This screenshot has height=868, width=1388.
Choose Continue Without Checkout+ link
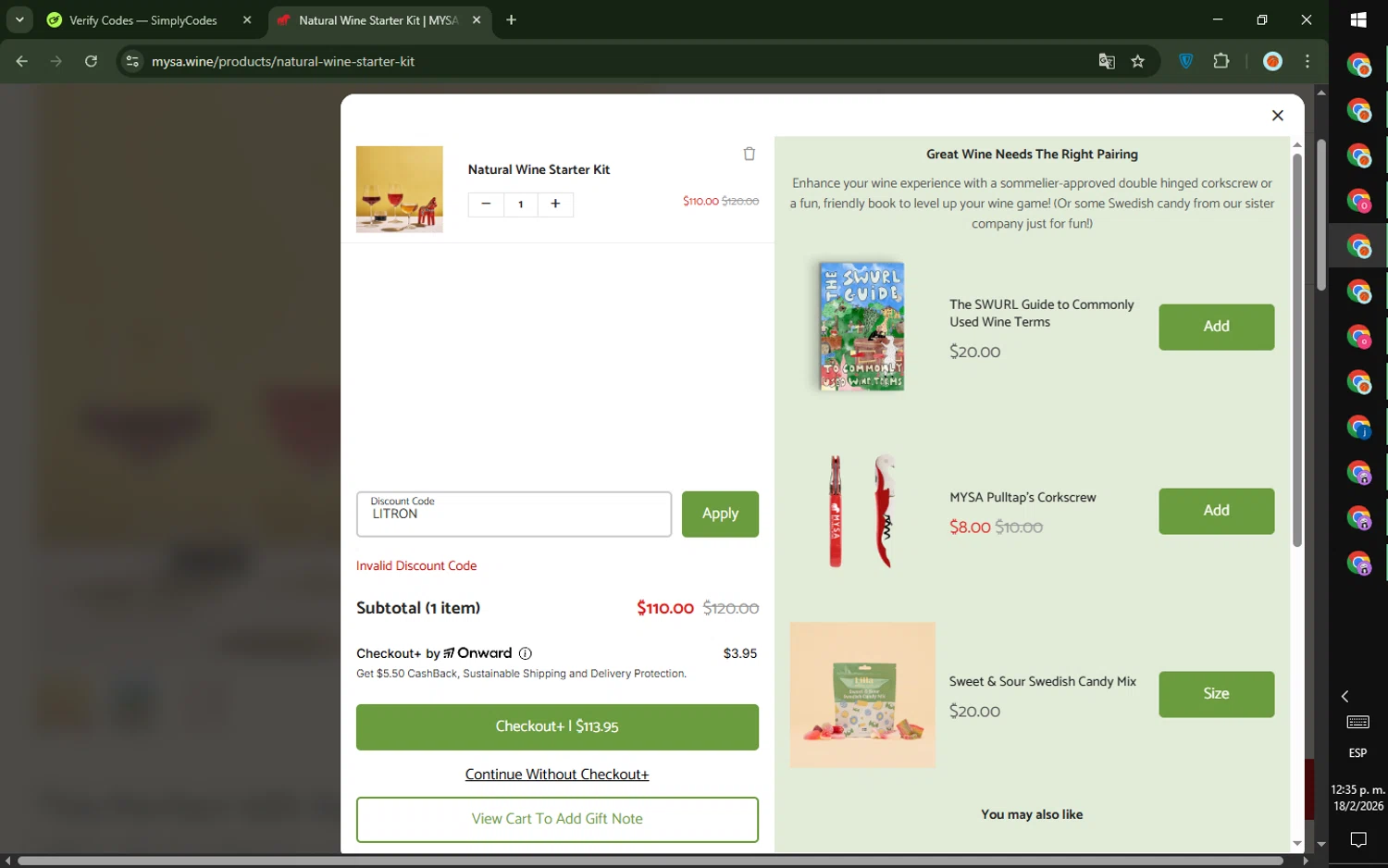click(557, 775)
